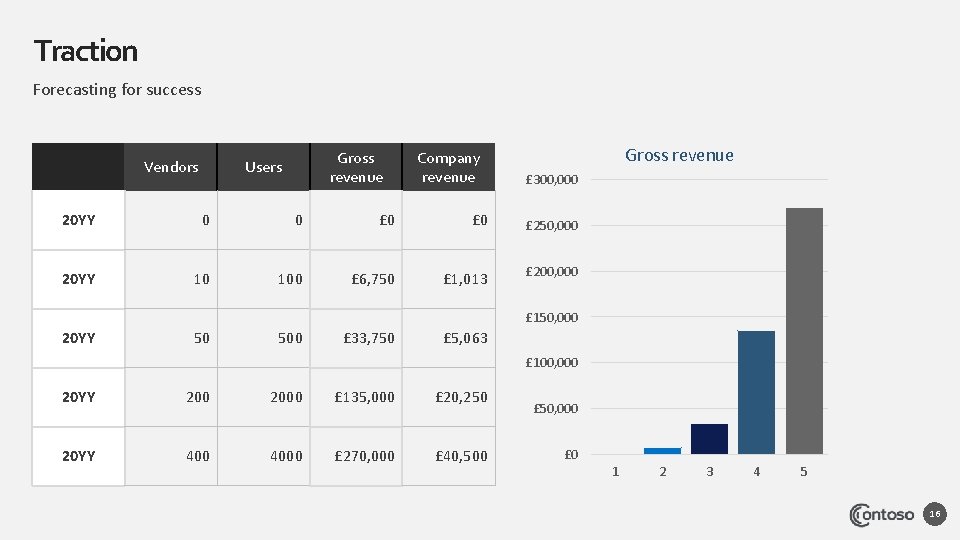The width and height of the screenshot is (960, 540).
Task: Click the slide number 16 badge
Action: pyautogui.click(x=935, y=514)
